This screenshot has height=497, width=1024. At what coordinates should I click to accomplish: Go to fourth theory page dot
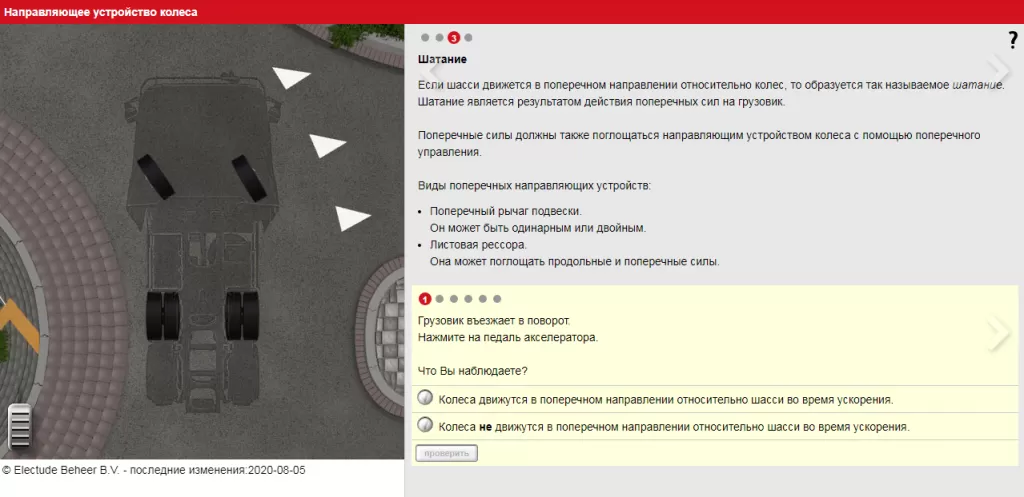(468, 38)
